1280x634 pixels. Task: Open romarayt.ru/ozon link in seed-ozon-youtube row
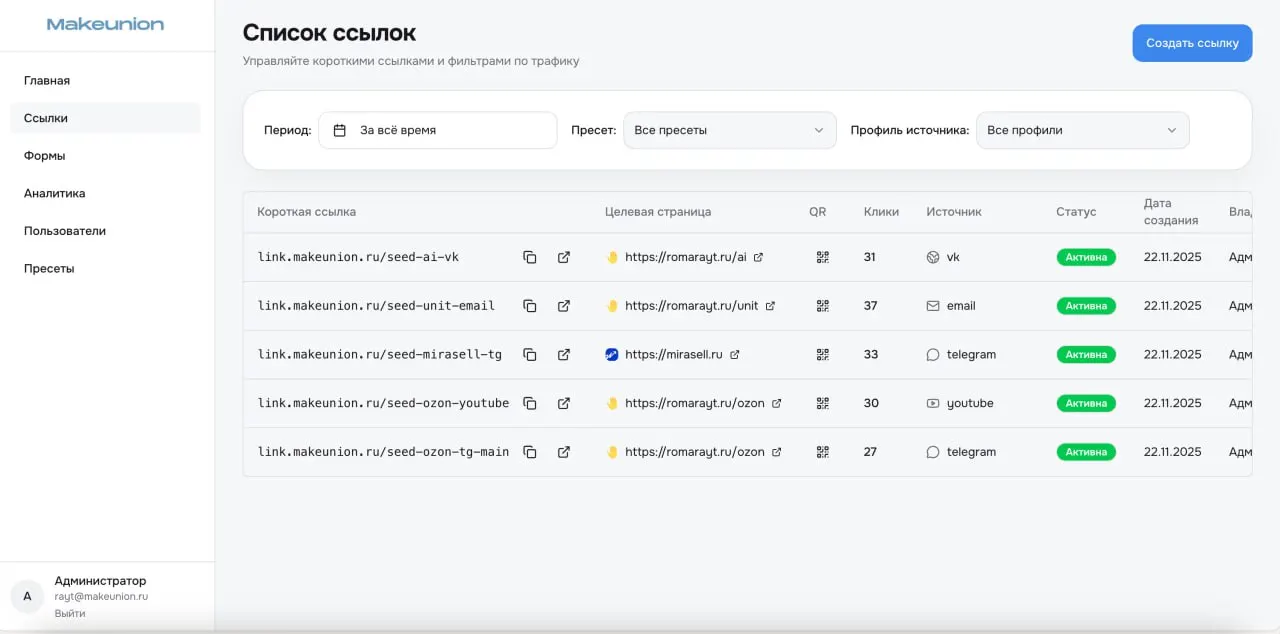[703, 403]
